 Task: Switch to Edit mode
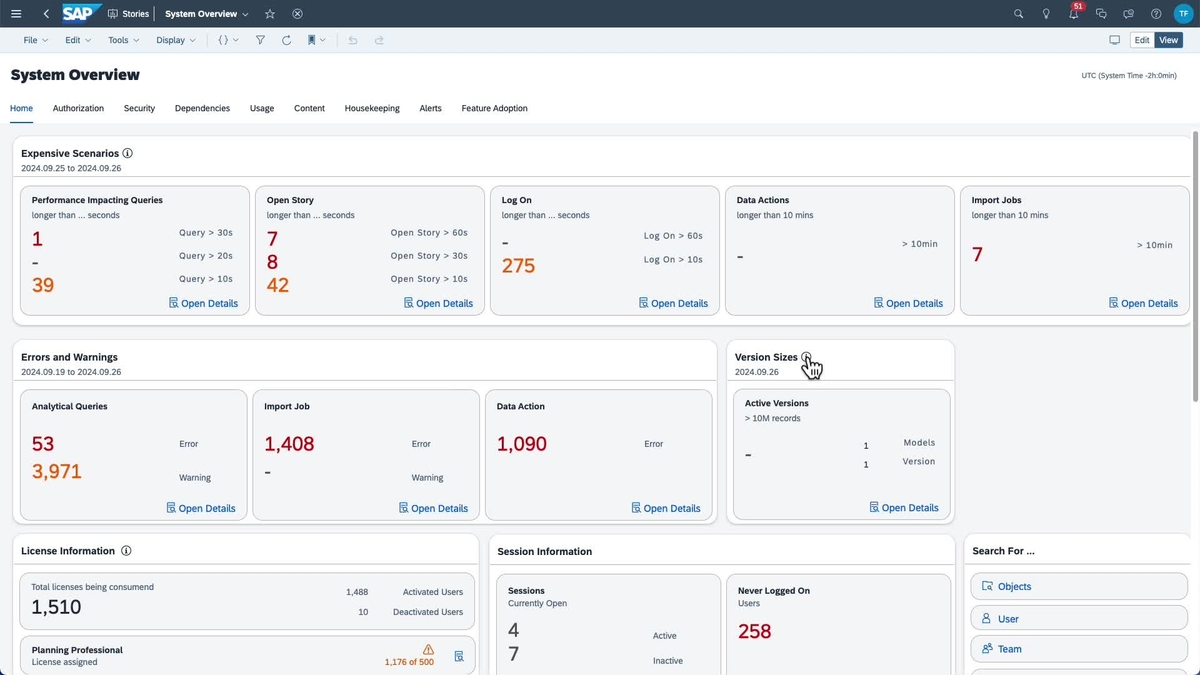click(x=1142, y=40)
